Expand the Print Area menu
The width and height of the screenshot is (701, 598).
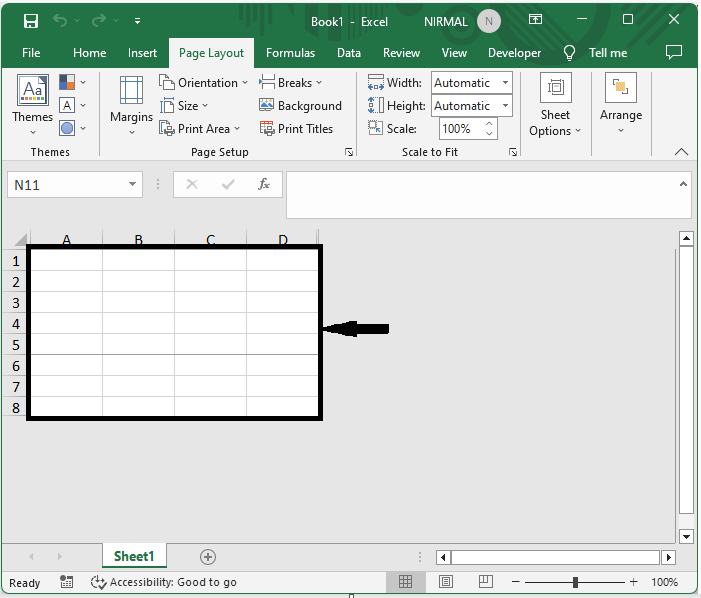200,129
